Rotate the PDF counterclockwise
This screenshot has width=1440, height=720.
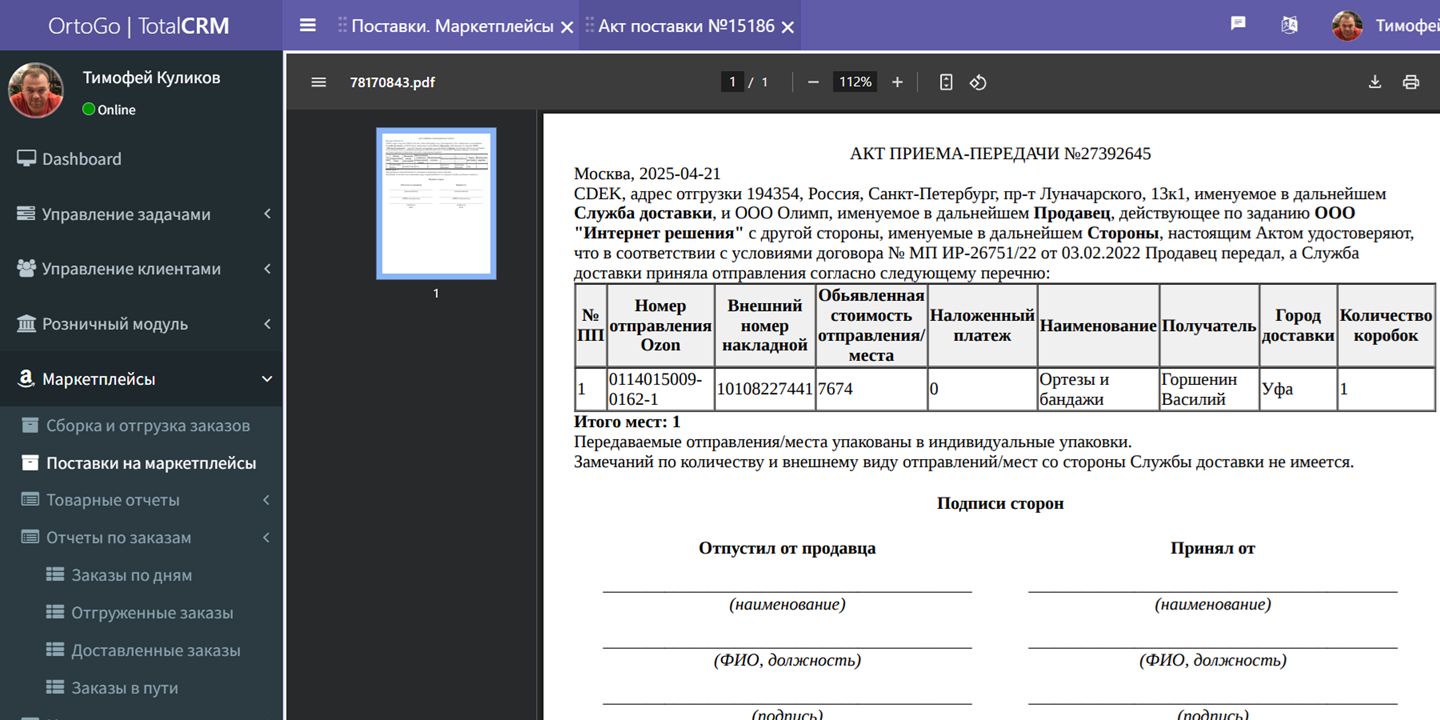(978, 82)
